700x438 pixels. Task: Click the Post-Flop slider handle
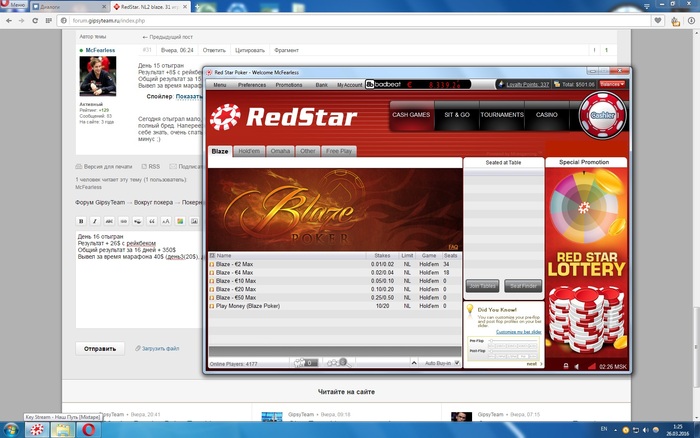[491, 351]
